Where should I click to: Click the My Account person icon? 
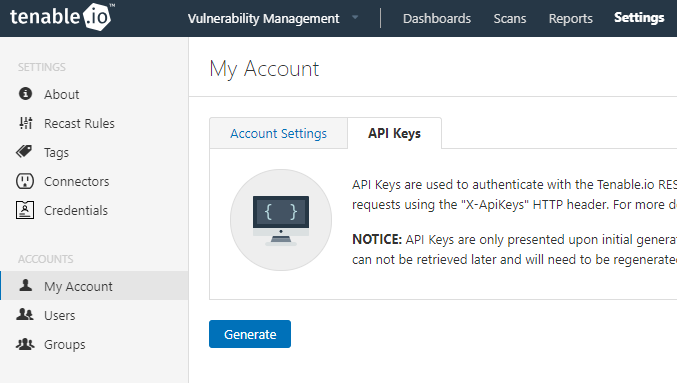[25, 285]
